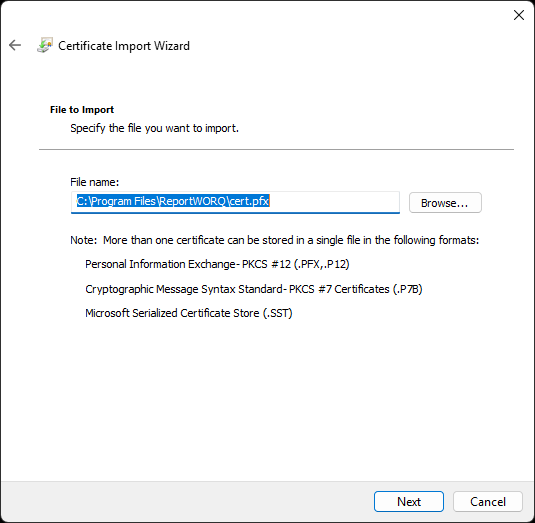Click the PKCS #12 (.PFX,.P12) line

coord(217,264)
